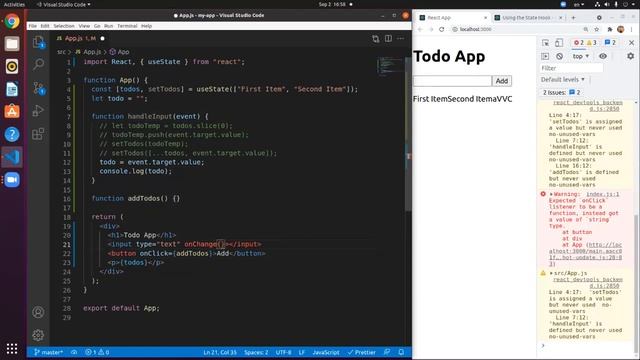Change language mode from JavaScript
Image resolution: width=640 pixels, height=360 pixels.
coord(326,352)
